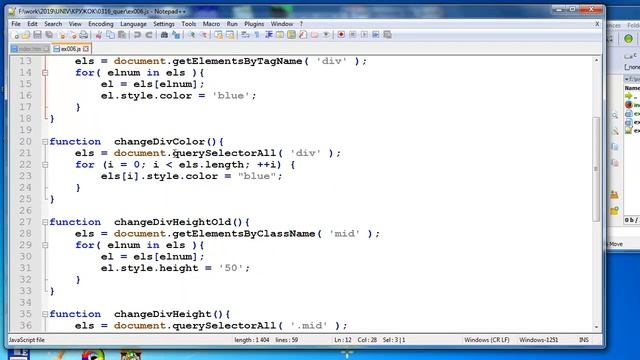Viewport: 640px width, 360px height.
Task: Open the user-defined language toolbar icon
Action: click(280, 35)
